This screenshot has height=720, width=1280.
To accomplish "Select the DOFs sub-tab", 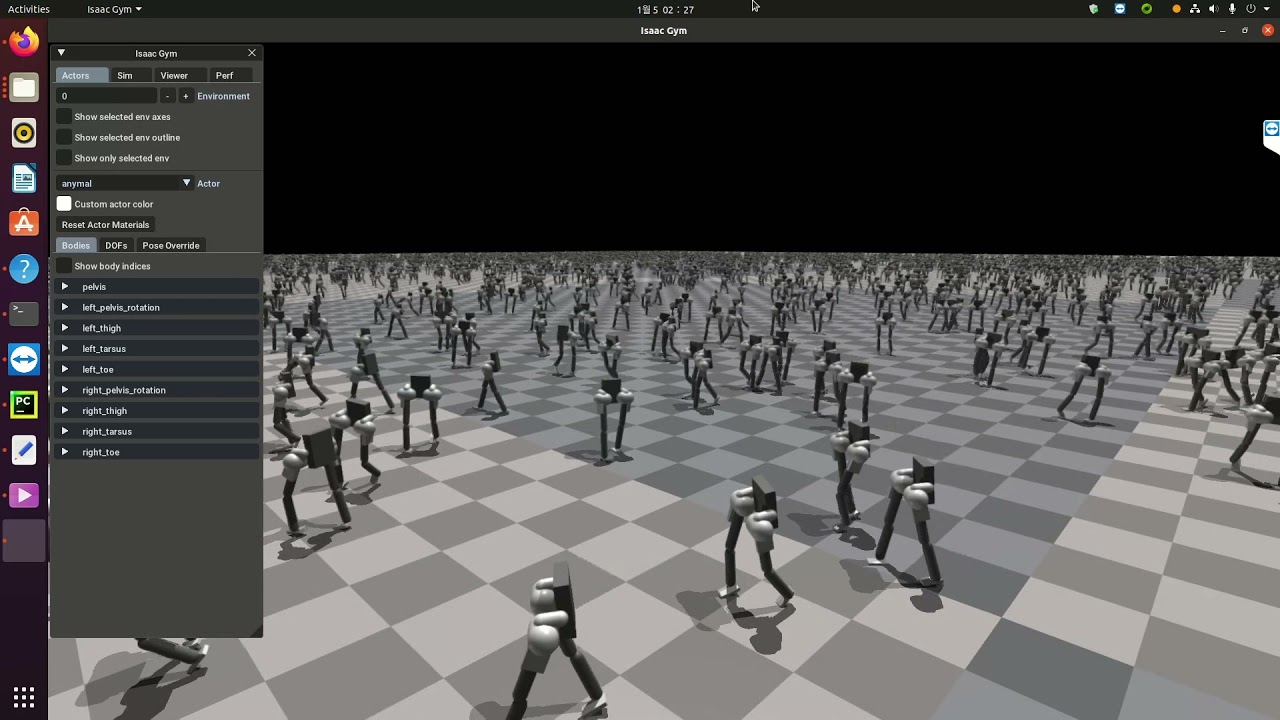I will pyautogui.click(x=116, y=245).
